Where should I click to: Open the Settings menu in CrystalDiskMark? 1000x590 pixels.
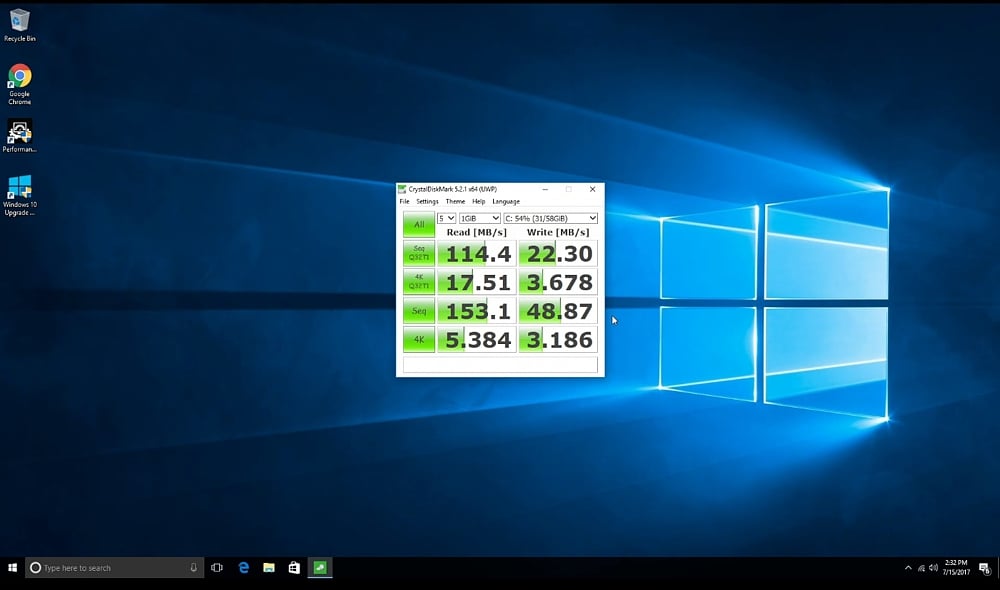coord(427,201)
